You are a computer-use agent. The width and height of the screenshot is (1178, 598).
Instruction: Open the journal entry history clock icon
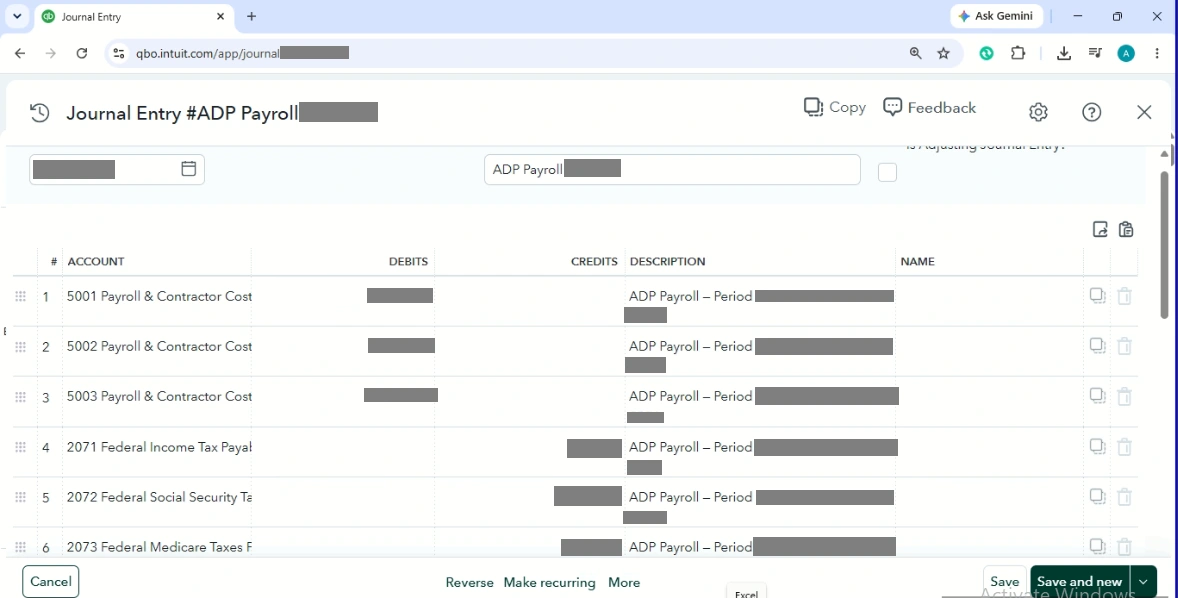coord(39,113)
